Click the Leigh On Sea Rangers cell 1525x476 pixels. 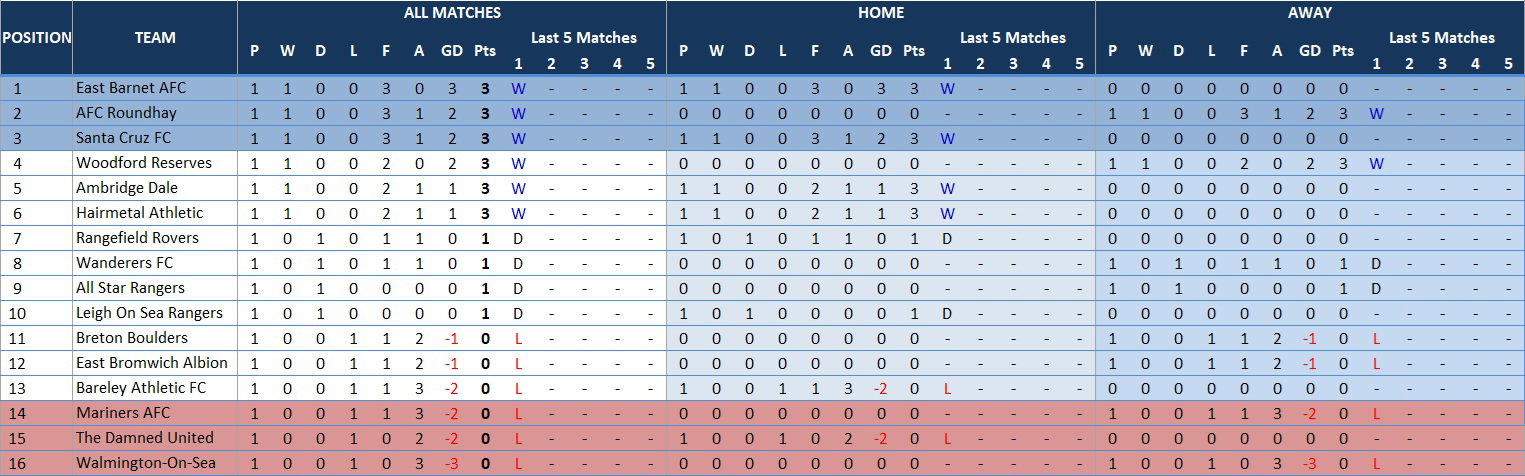[155, 313]
